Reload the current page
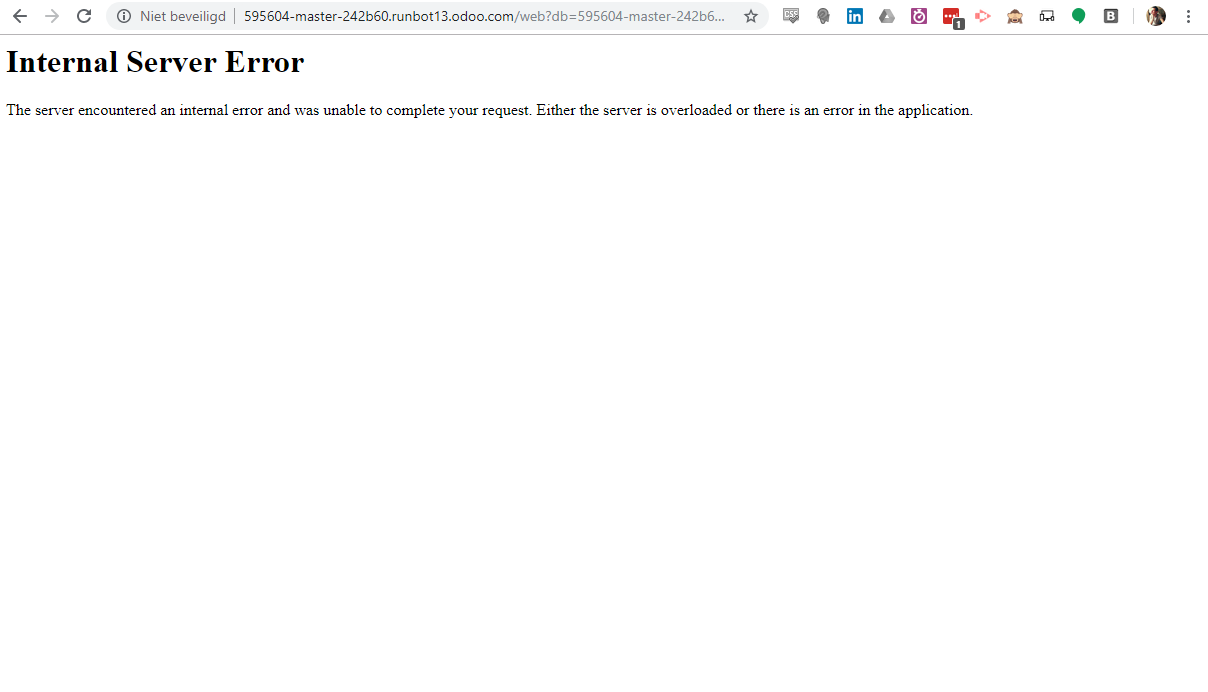The image size is (1208, 692). (82, 16)
